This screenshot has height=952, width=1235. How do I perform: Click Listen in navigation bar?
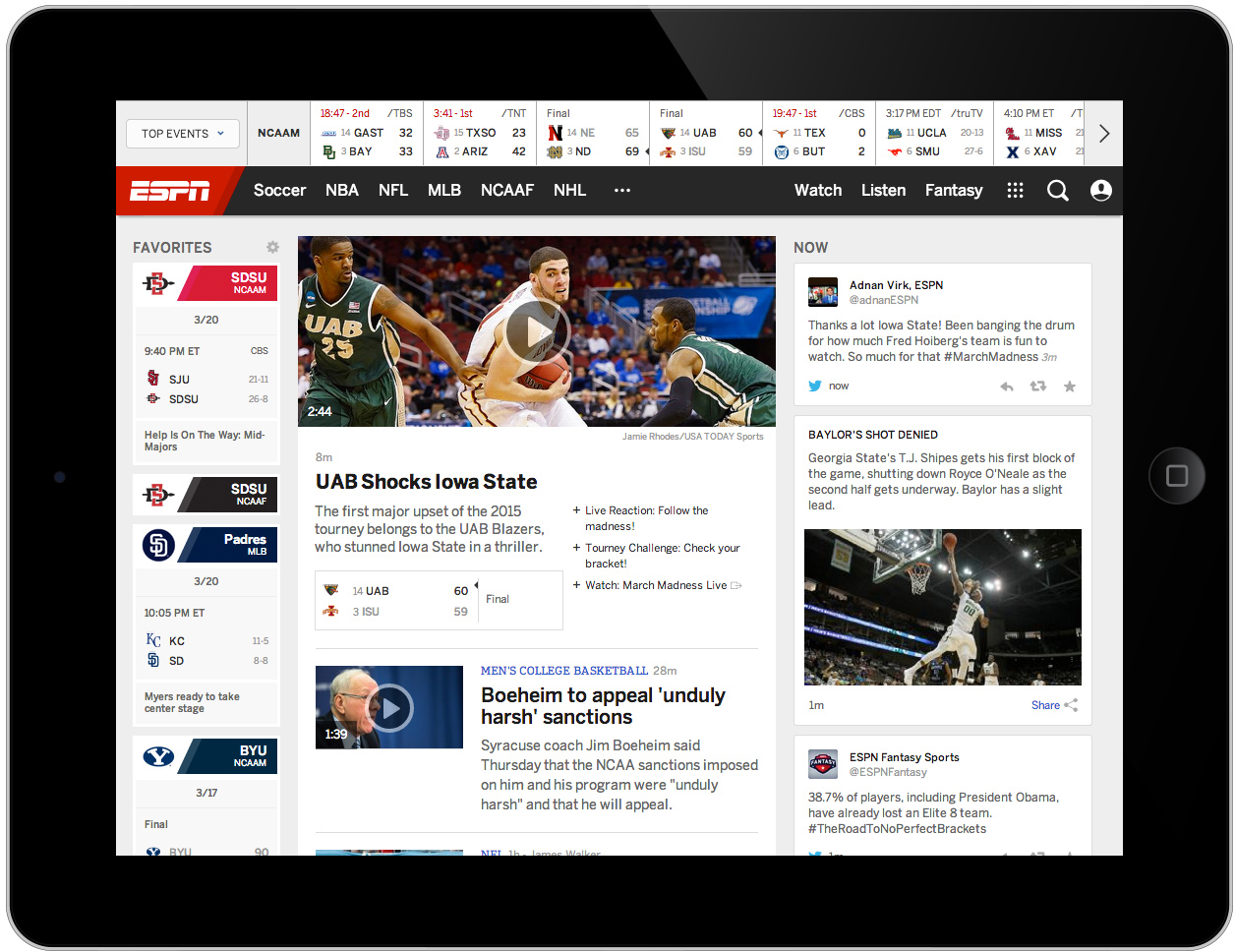point(883,191)
